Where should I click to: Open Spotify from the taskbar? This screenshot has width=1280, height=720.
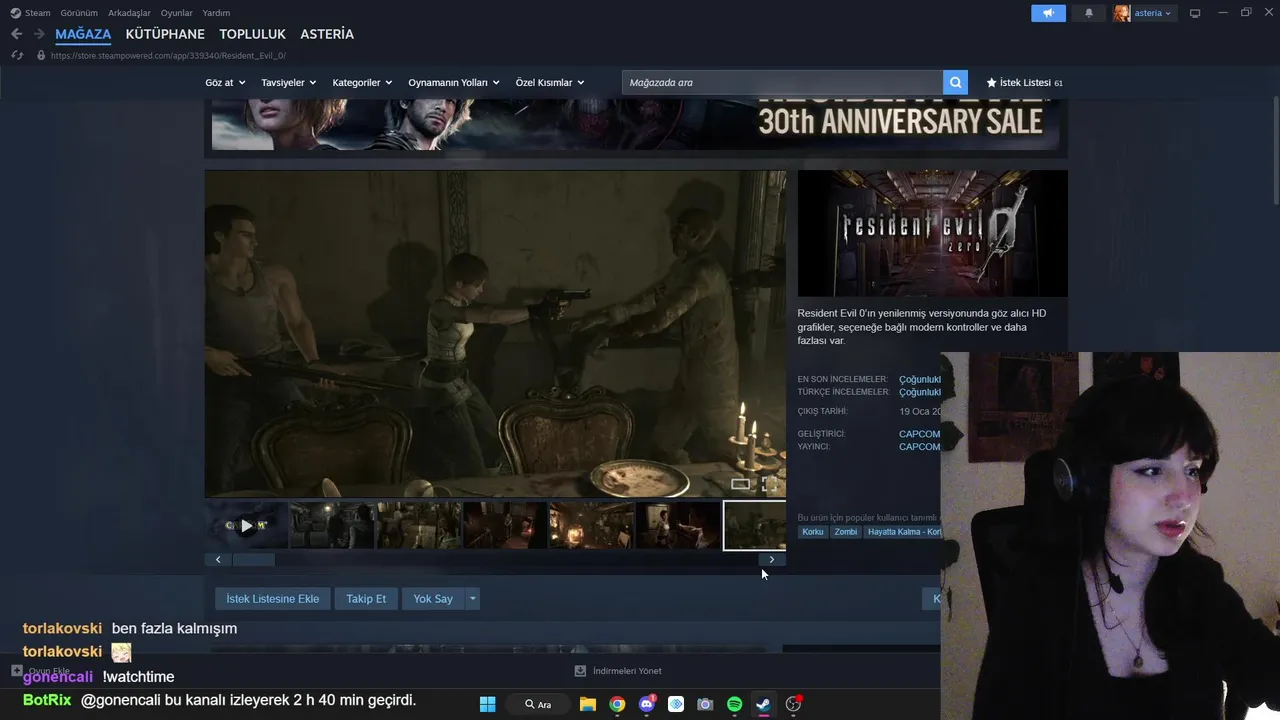point(734,704)
